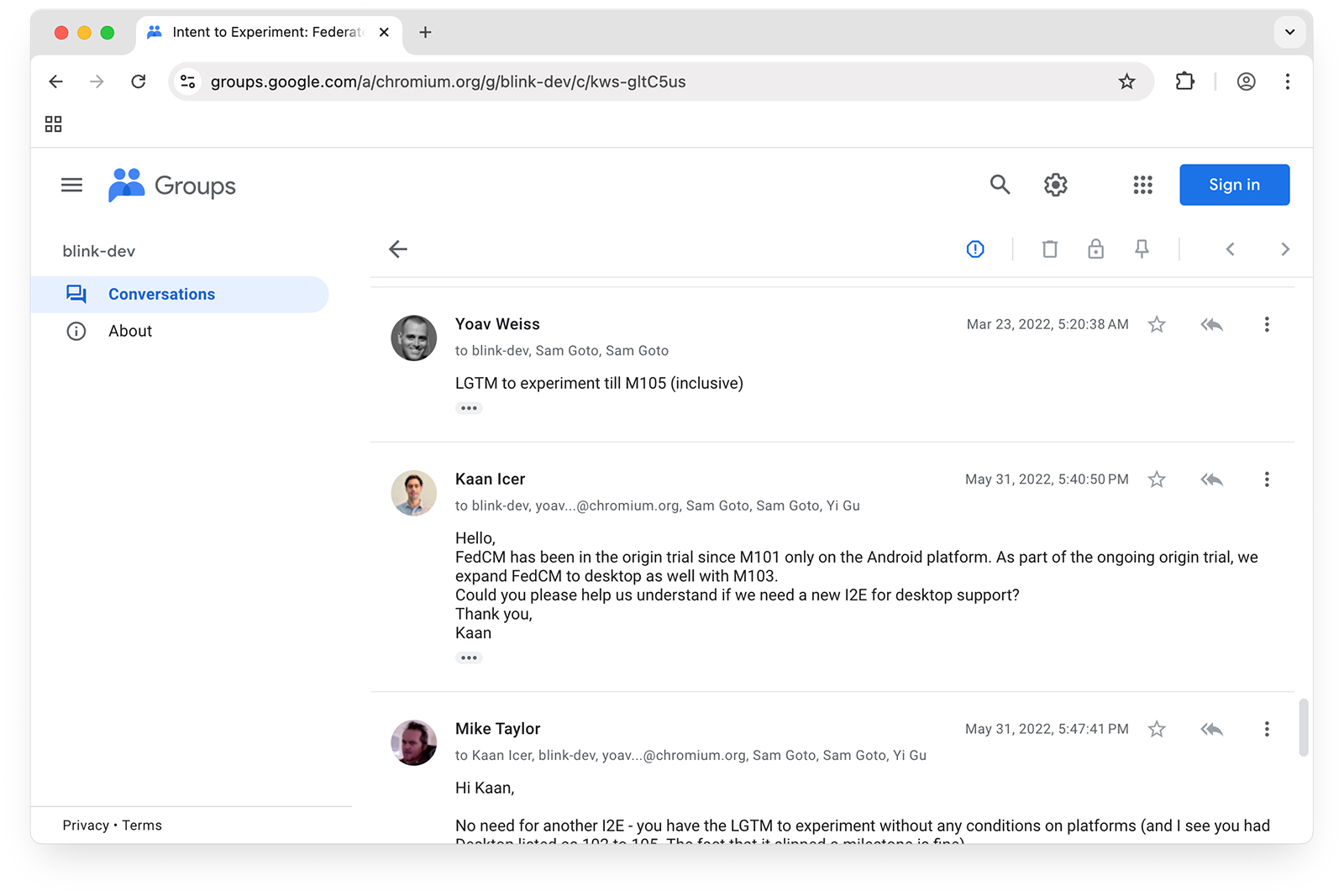Open the Privacy link in footer
The width and height of the screenshot is (1344, 896).
[86, 825]
